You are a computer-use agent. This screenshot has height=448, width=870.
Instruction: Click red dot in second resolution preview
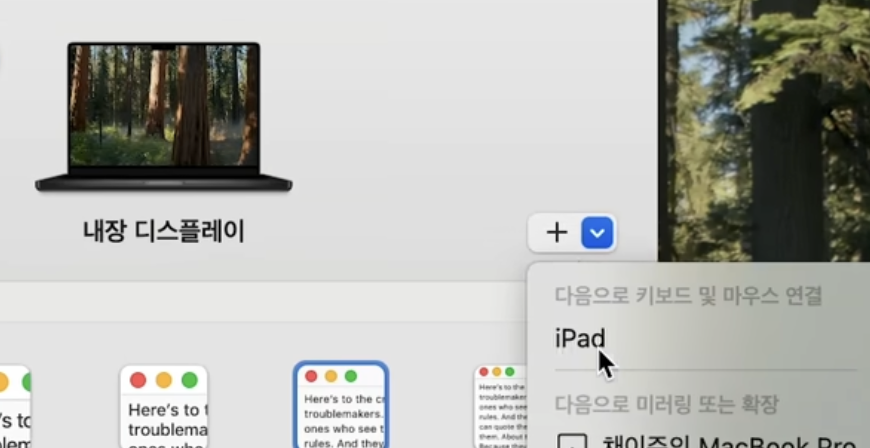click(138, 380)
